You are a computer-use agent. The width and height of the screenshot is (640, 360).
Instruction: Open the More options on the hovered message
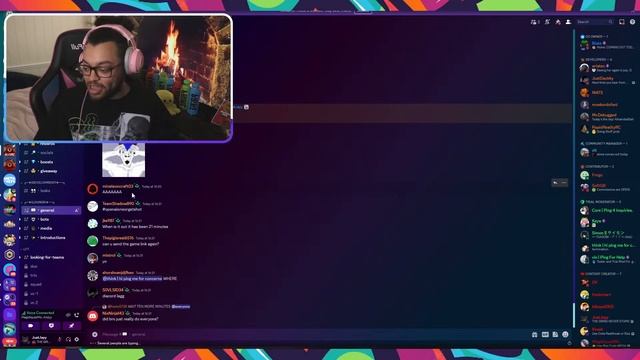(x=564, y=183)
